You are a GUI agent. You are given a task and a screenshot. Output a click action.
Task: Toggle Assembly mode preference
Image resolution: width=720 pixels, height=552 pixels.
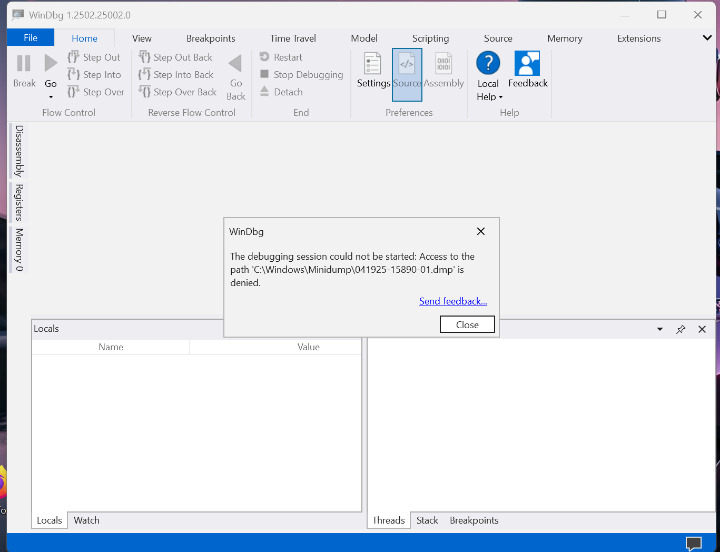[x=444, y=70]
